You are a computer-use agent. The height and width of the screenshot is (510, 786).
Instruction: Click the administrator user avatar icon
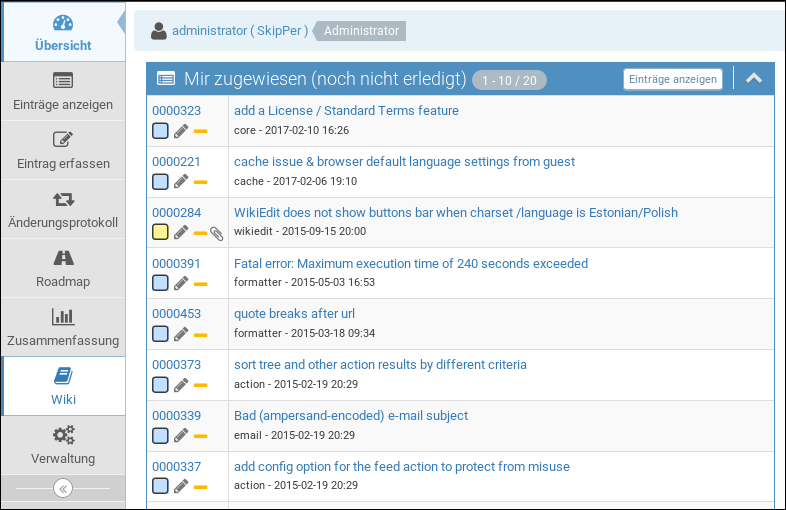(159, 31)
